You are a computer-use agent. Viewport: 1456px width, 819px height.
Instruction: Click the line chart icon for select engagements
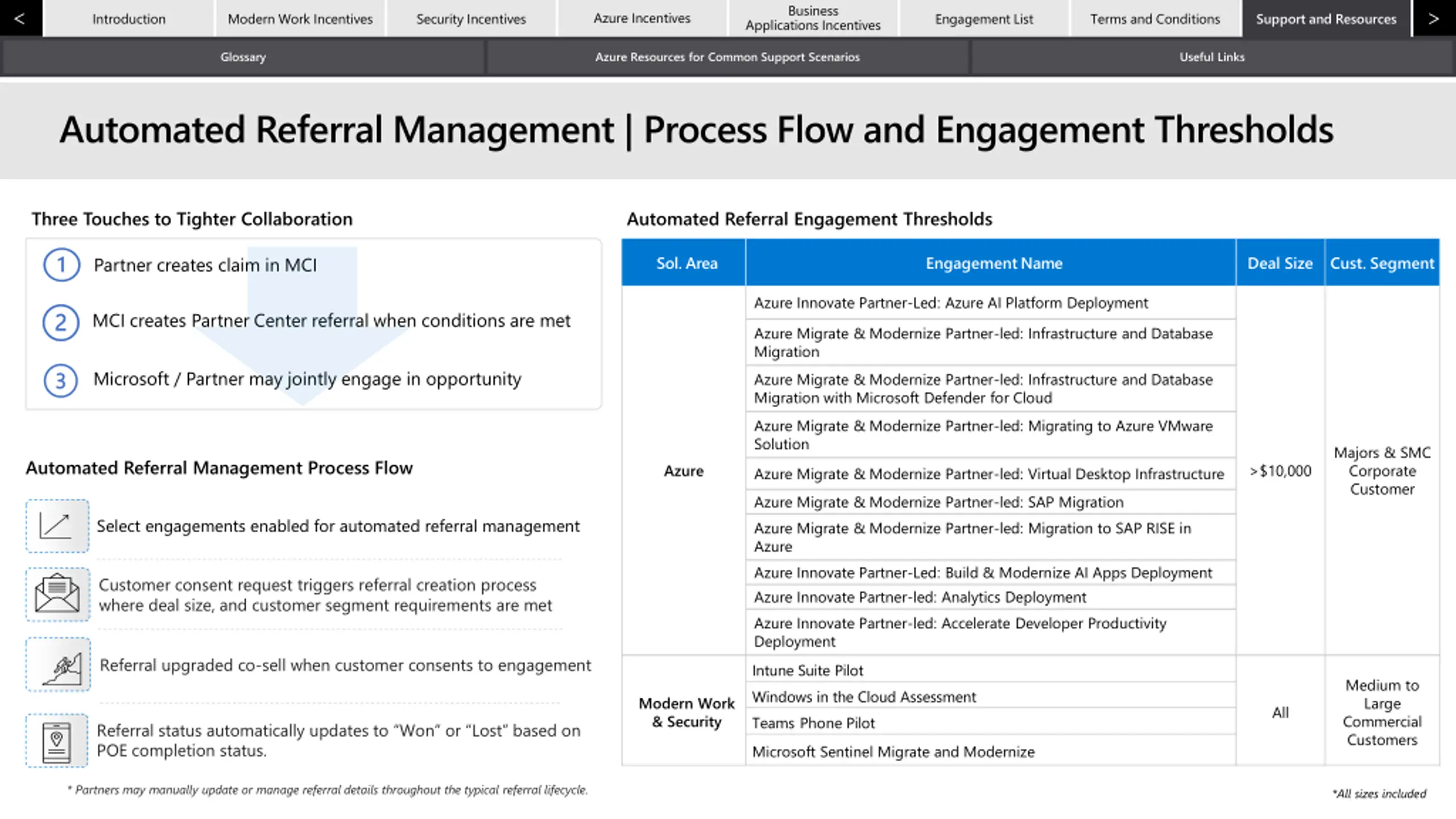pyautogui.click(x=57, y=526)
